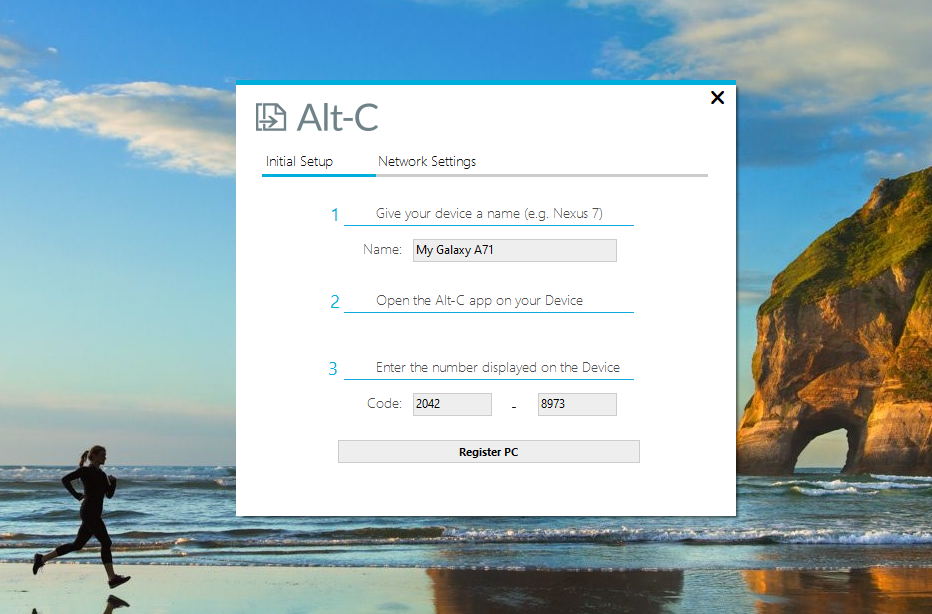932x614 pixels.
Task: Click 'Enter the number displayed on the Device' text
Action: click(x=498, y=367)
